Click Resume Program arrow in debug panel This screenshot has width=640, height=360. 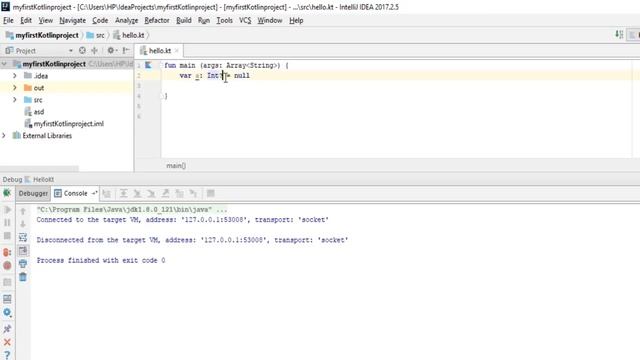[x=7, y=210]
